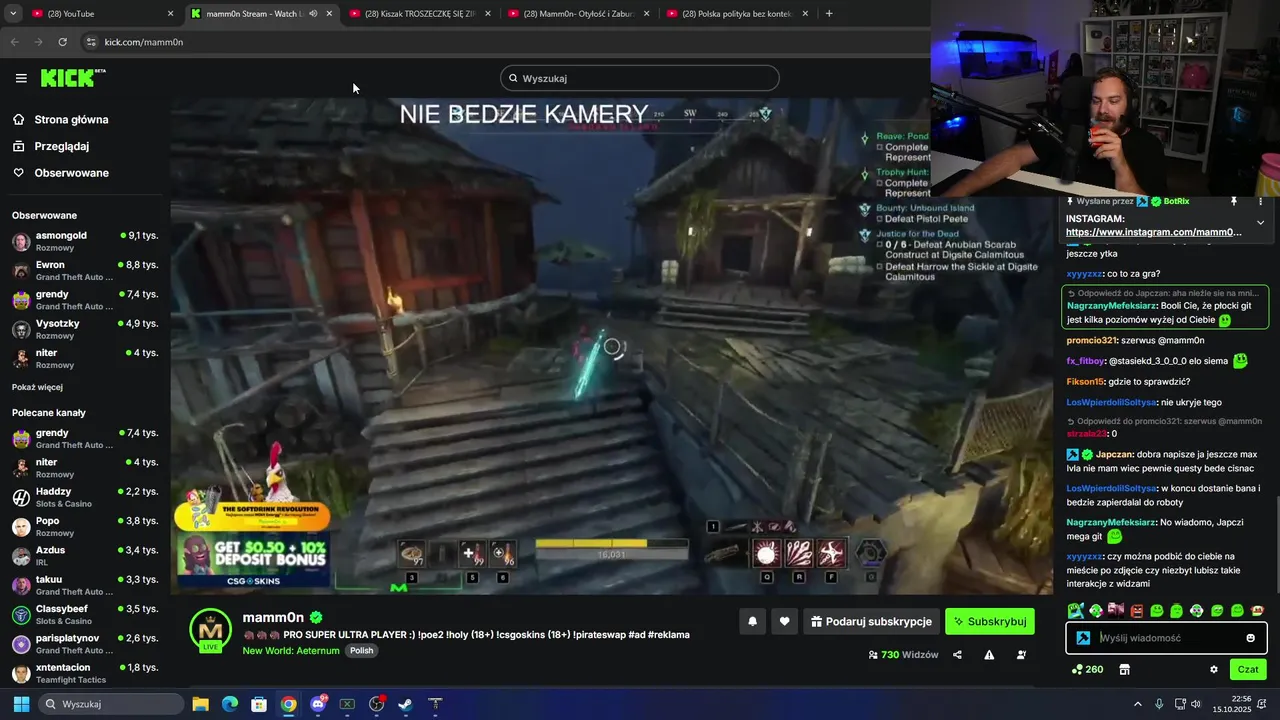Open Obserwowane in the sidebar
Screen dimensions: 1280x720
pos(61,173)
